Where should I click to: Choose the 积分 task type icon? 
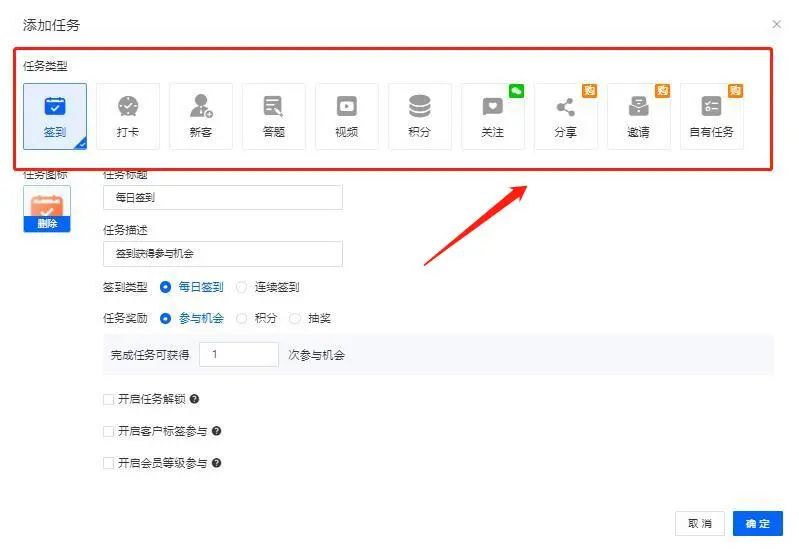[419, 116]
